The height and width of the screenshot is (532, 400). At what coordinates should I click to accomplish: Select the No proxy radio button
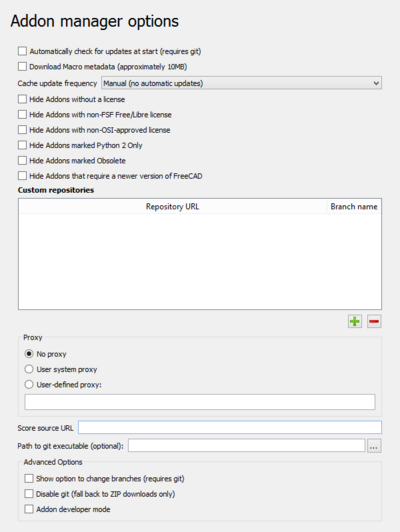pyautogui.click(x=29, y=354)
